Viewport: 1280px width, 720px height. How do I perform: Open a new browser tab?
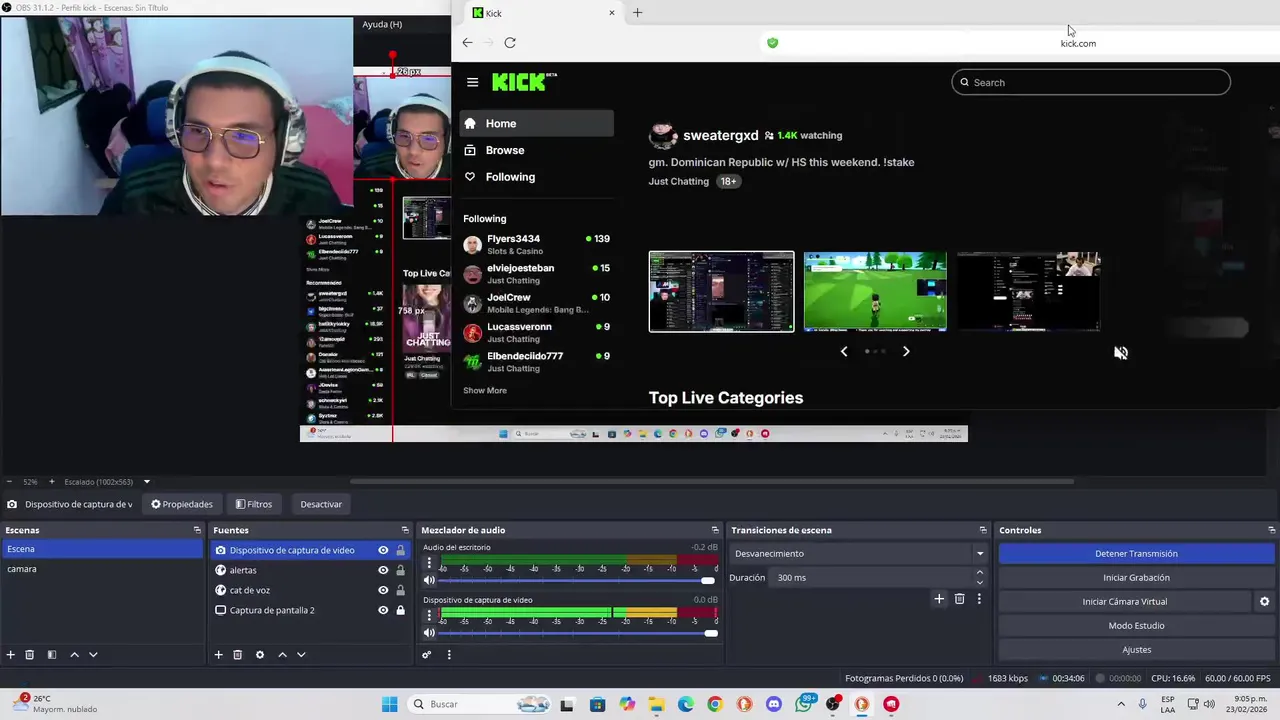tap(638, 13)
